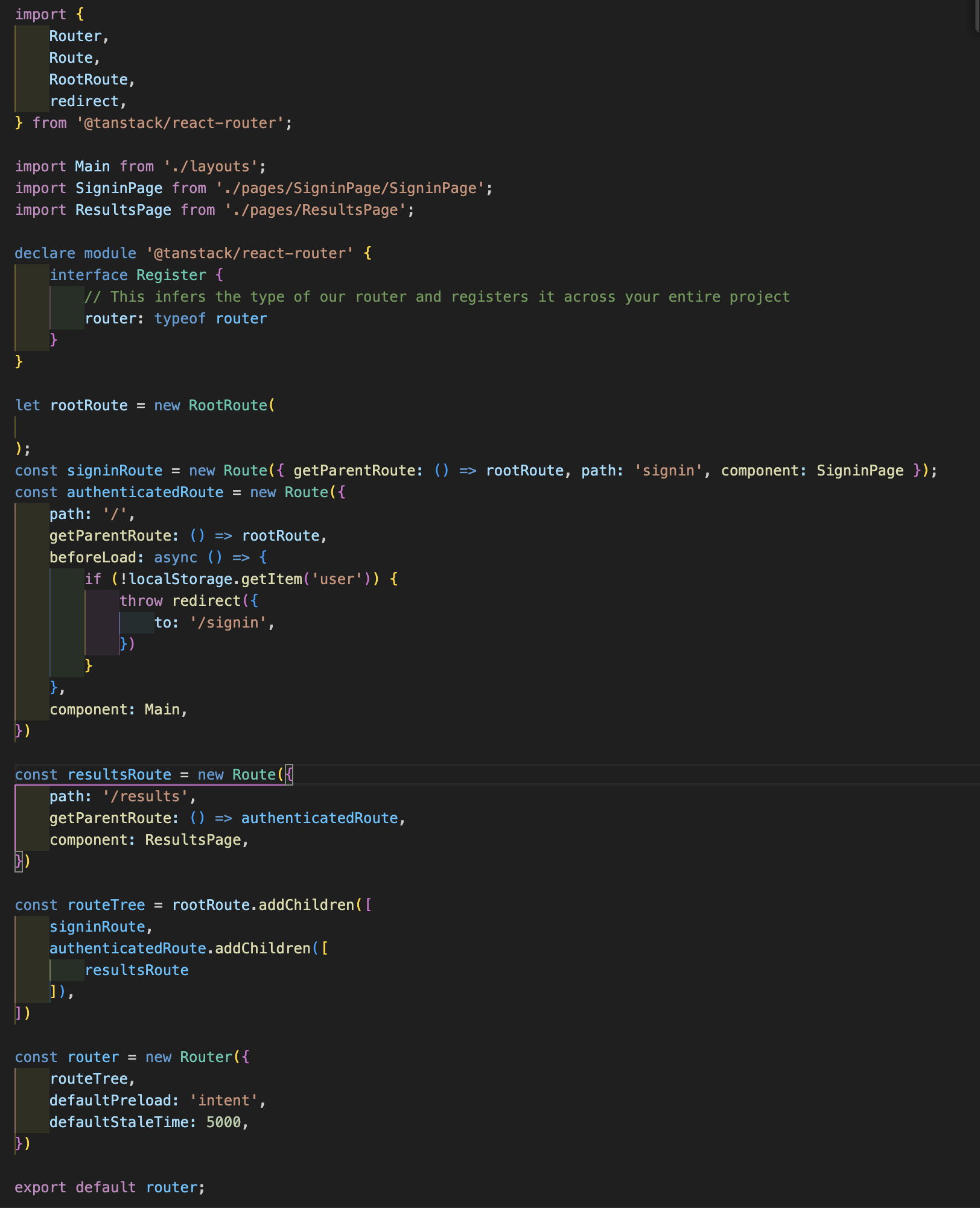Click the number '5000'
Screen dimensions: 980x1208
pos(223,1122)
